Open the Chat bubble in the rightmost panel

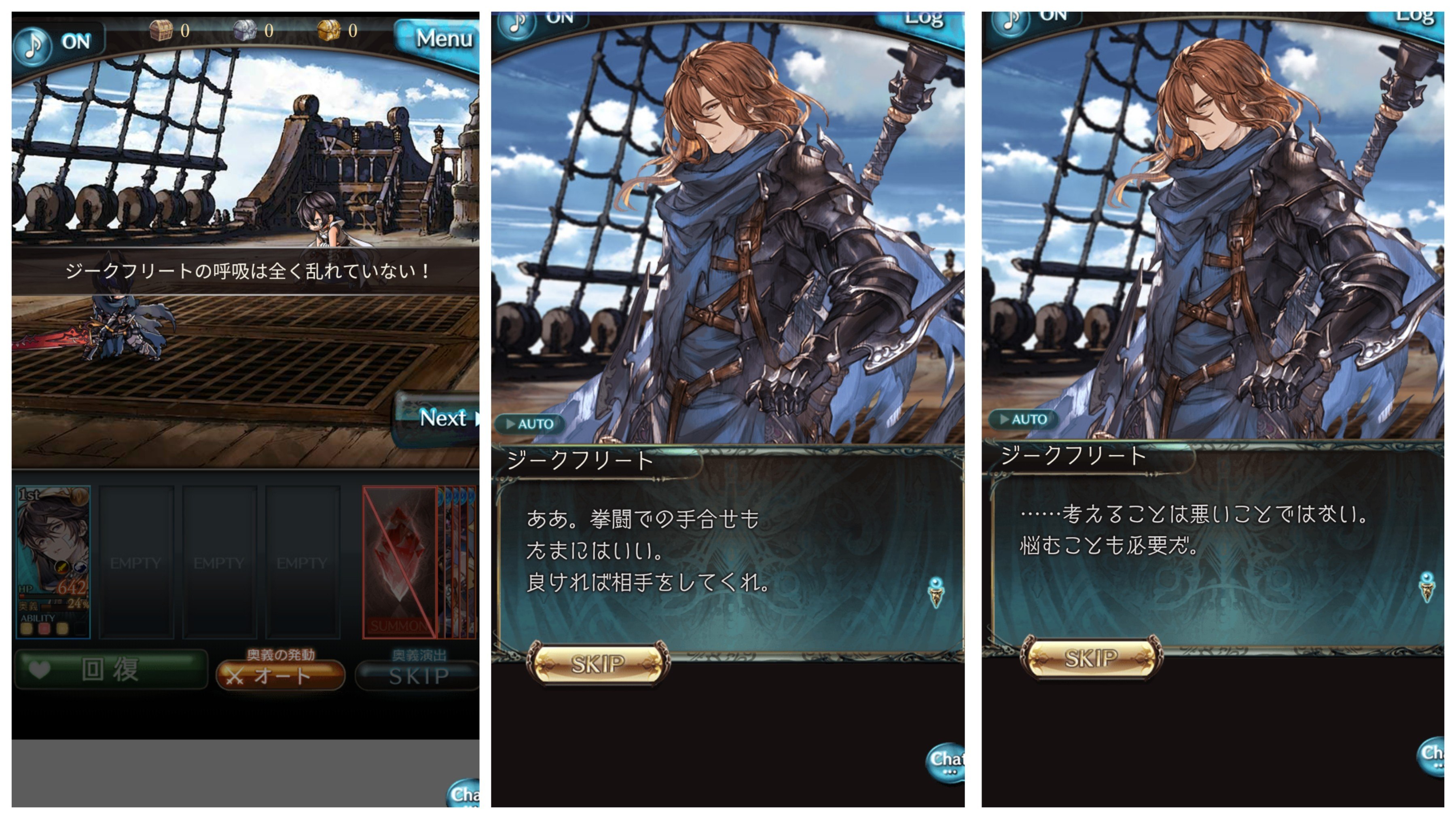coord(1431,756)
